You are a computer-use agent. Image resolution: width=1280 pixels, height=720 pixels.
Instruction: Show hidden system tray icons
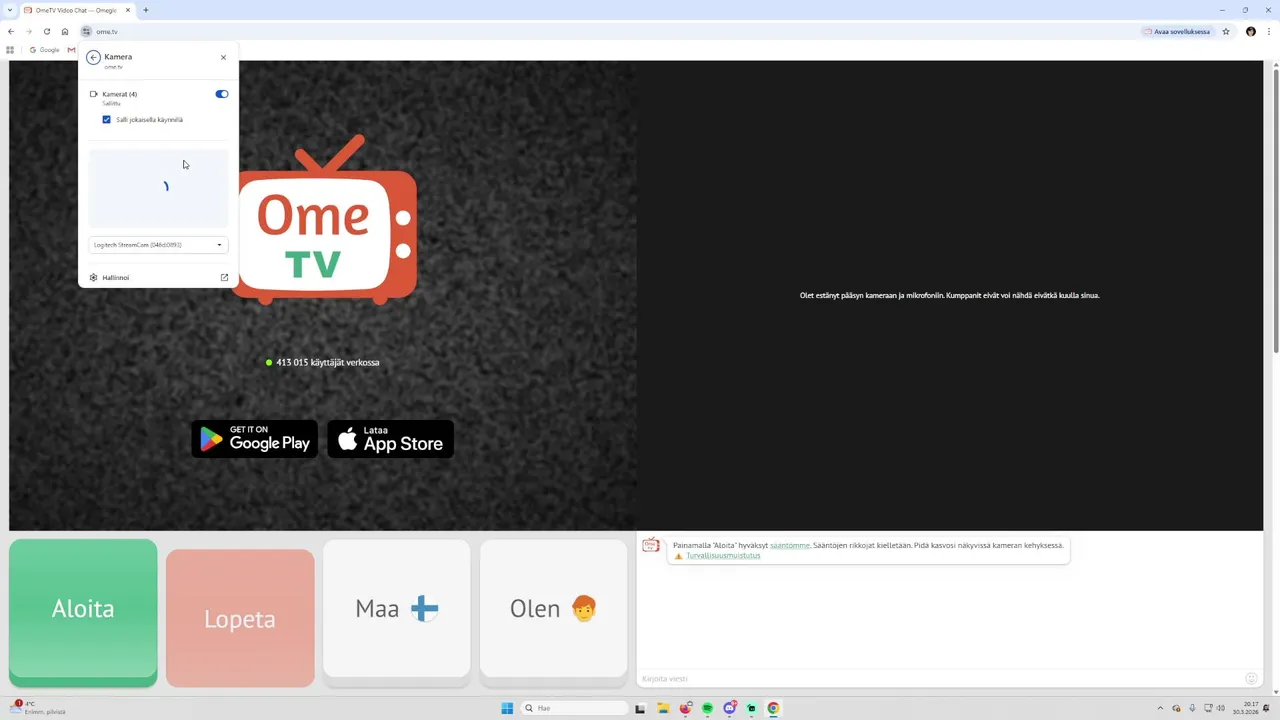[1160, 708]
